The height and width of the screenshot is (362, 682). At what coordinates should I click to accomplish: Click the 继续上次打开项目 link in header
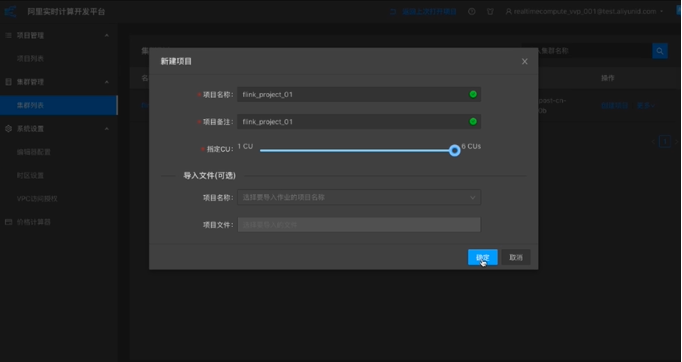429,12
